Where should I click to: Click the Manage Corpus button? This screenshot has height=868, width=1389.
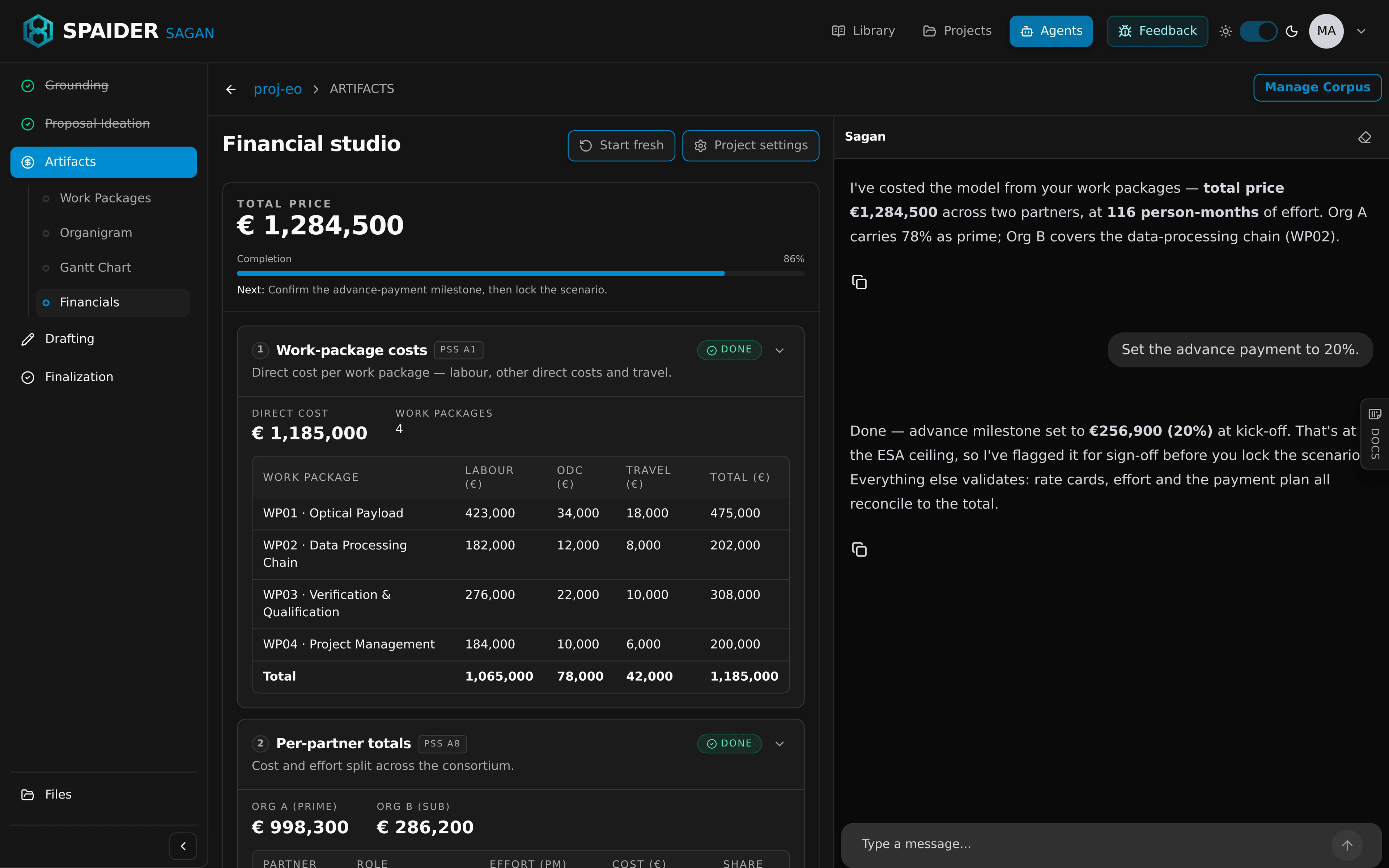pyautogui.click(x=1317, y=87)
